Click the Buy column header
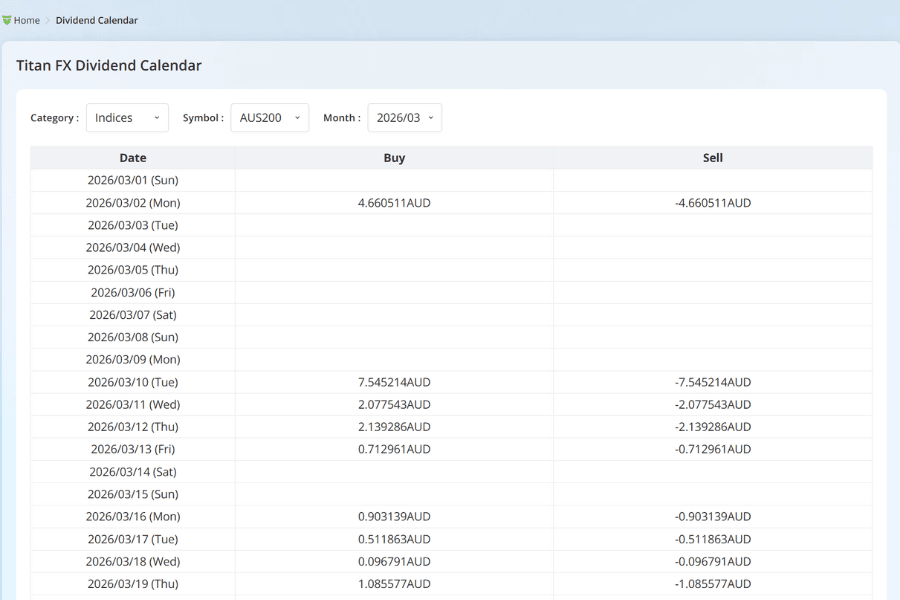 [x=394, y=158]
